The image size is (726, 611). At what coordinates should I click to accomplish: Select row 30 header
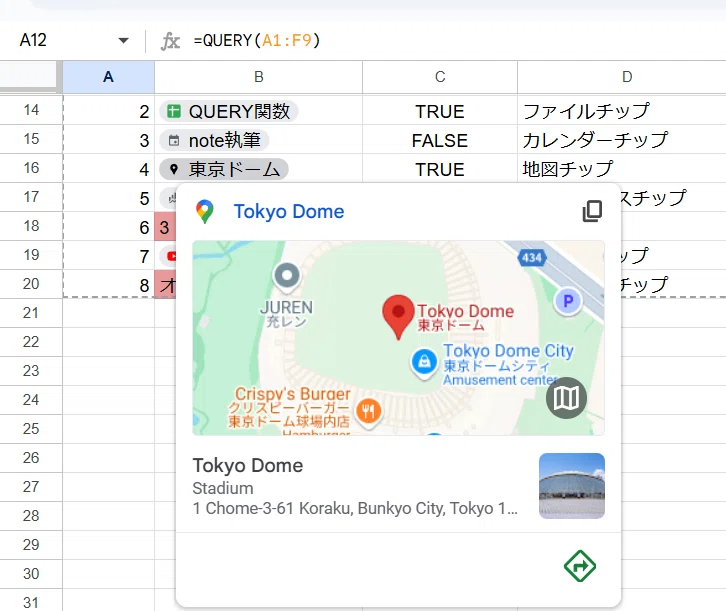(31, 574)
